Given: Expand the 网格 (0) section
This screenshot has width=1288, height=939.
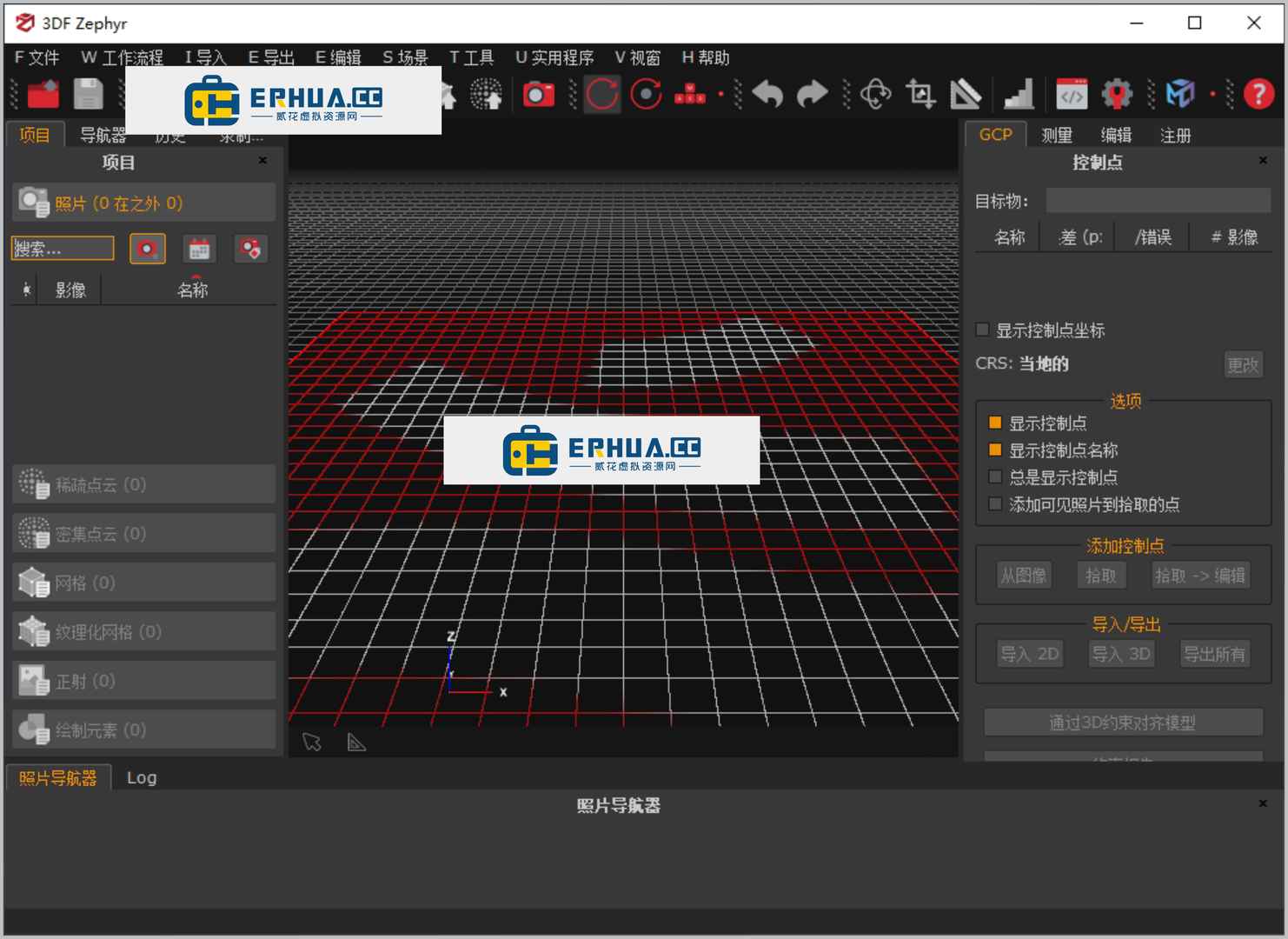Looking at the screenshot, I should pyautogui.click(x=144, y=583).
